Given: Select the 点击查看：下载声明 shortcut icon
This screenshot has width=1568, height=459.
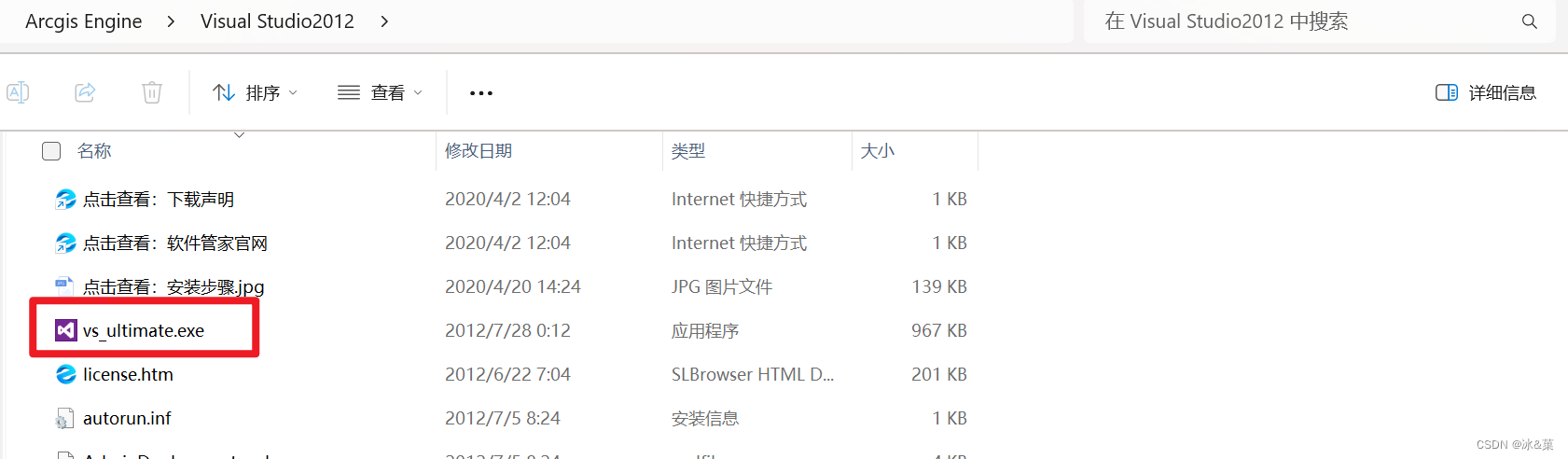Looking at the screenshot, I should click(x=65, y=199).
